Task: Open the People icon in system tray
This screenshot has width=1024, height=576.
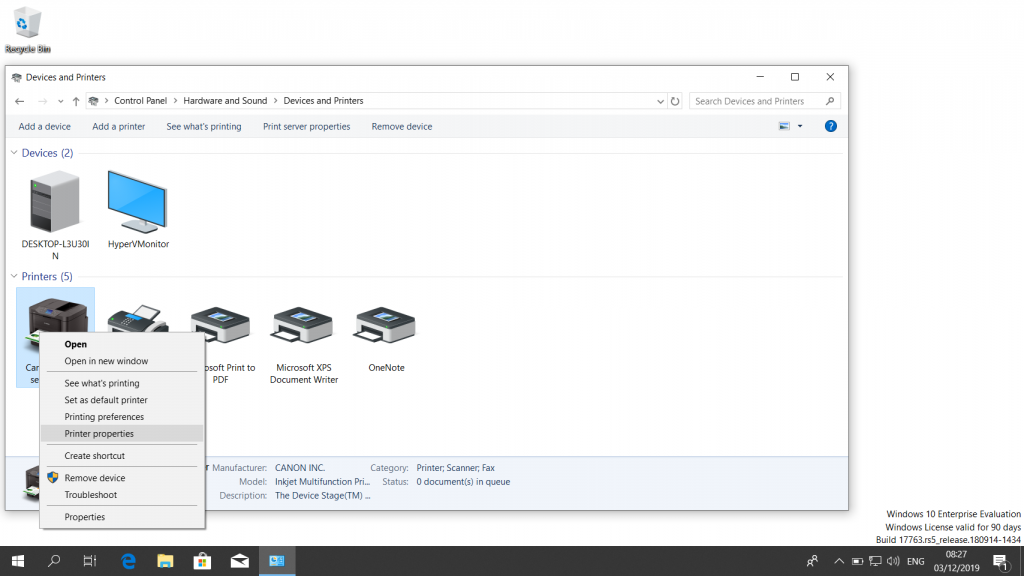Action: point(812,561)
